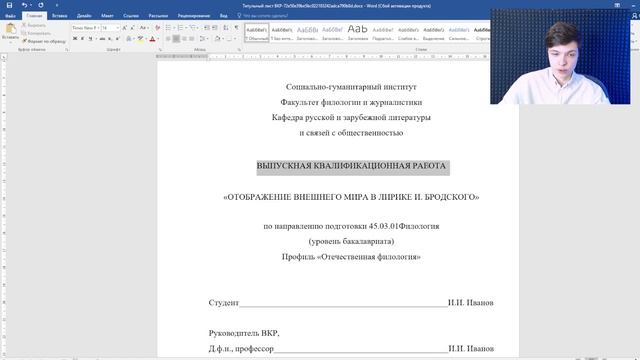The image size is (640, 360).
Task: Open the Change Case (Aa) menu
Action: [144, 28]
